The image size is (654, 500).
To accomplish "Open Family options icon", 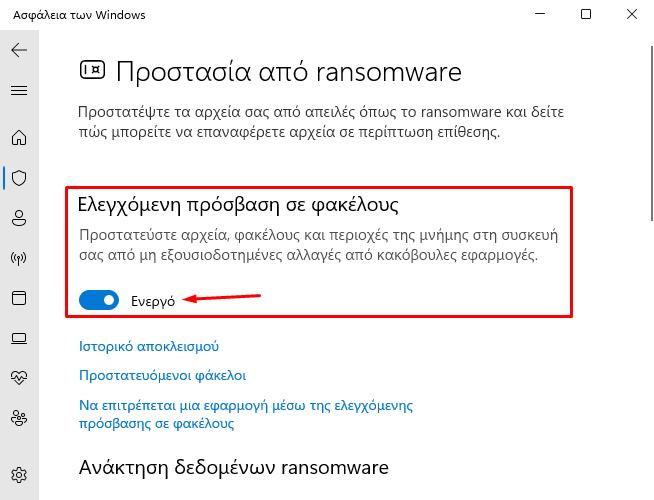I will (x=19, y=418).
